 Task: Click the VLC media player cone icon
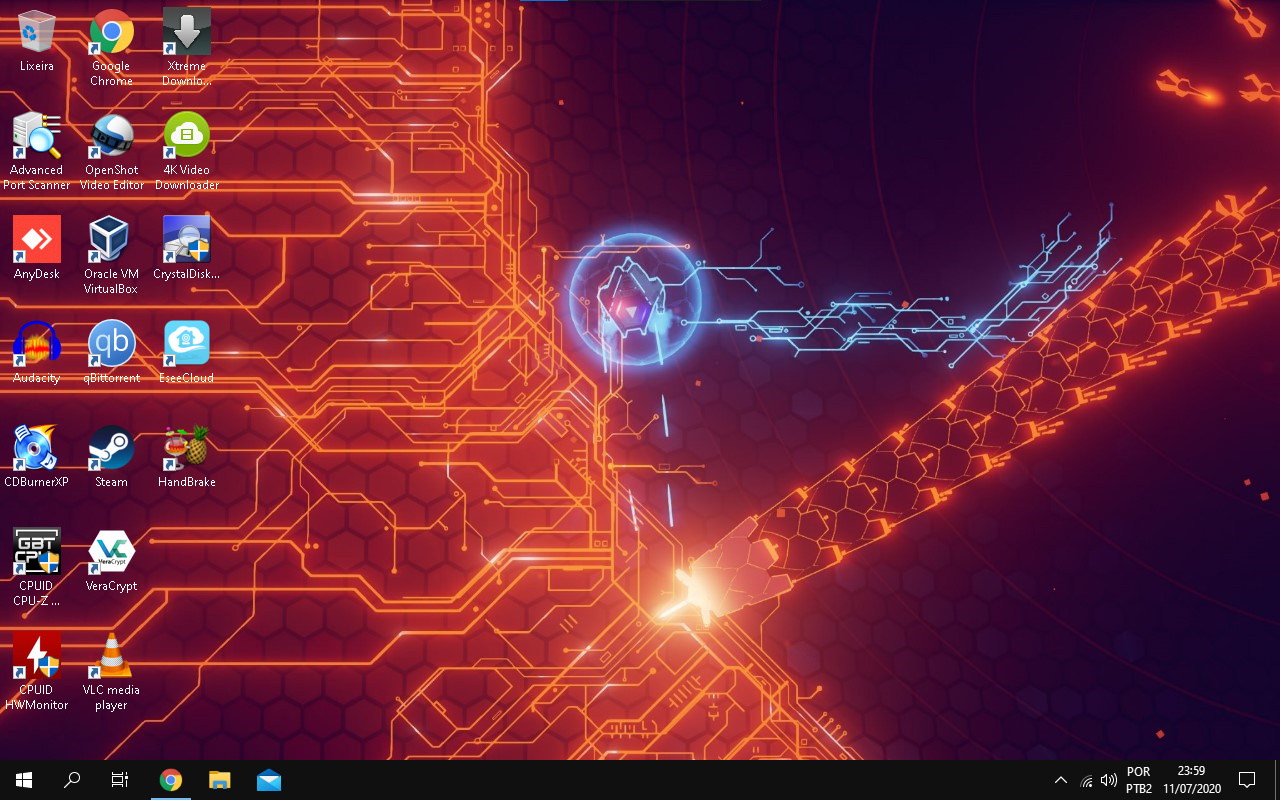point(111,657)
